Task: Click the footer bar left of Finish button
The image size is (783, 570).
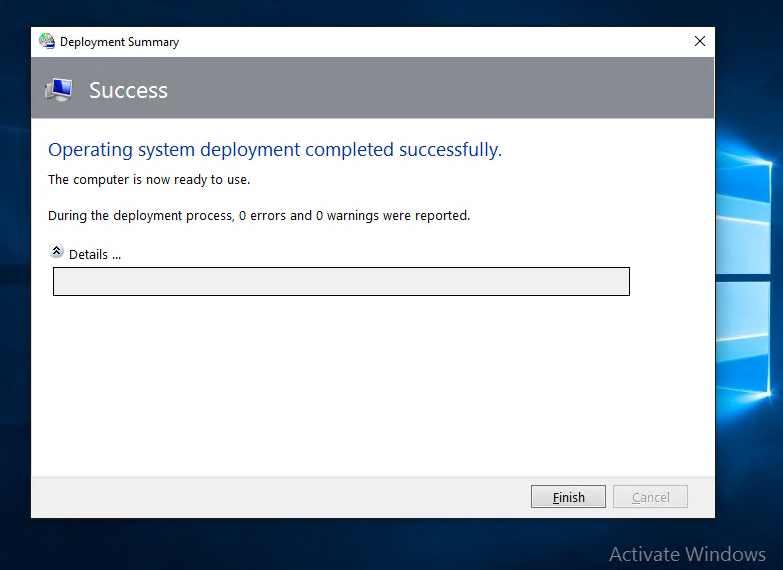Action: pos(280,497)
